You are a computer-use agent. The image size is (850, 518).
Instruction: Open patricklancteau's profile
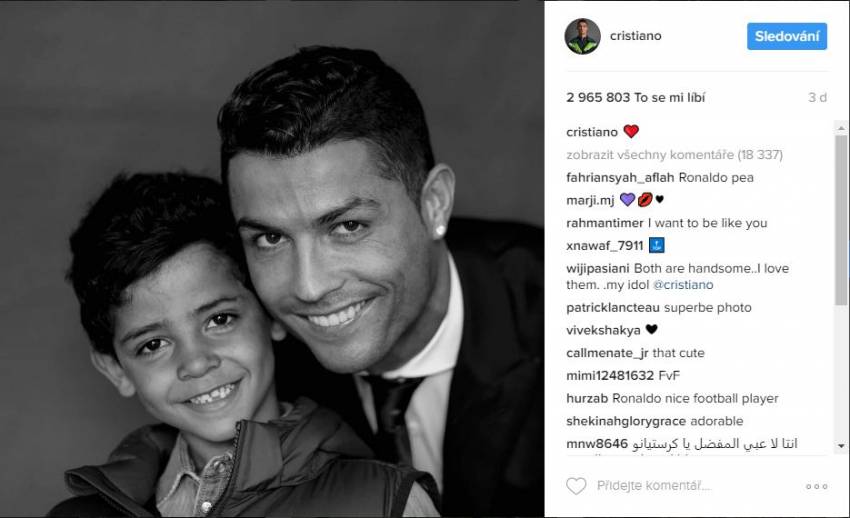[613, 308]
